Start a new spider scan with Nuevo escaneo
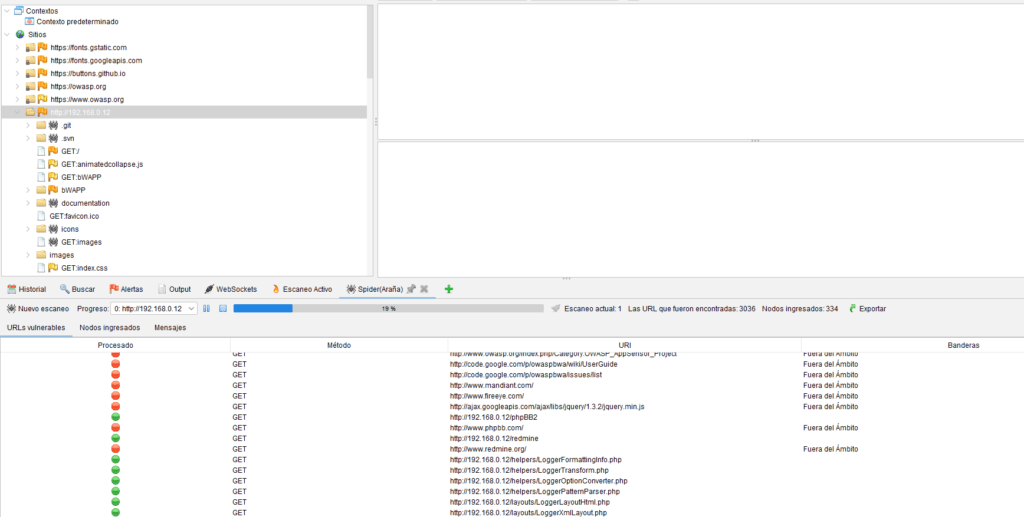Viewport: 1024px width, 517px height. click(35, 309)
